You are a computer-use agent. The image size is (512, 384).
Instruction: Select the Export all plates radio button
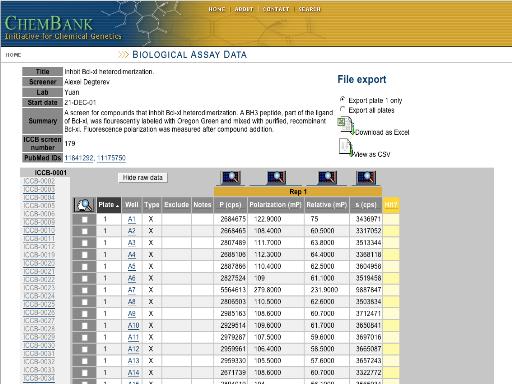click(x=342, y=109)
